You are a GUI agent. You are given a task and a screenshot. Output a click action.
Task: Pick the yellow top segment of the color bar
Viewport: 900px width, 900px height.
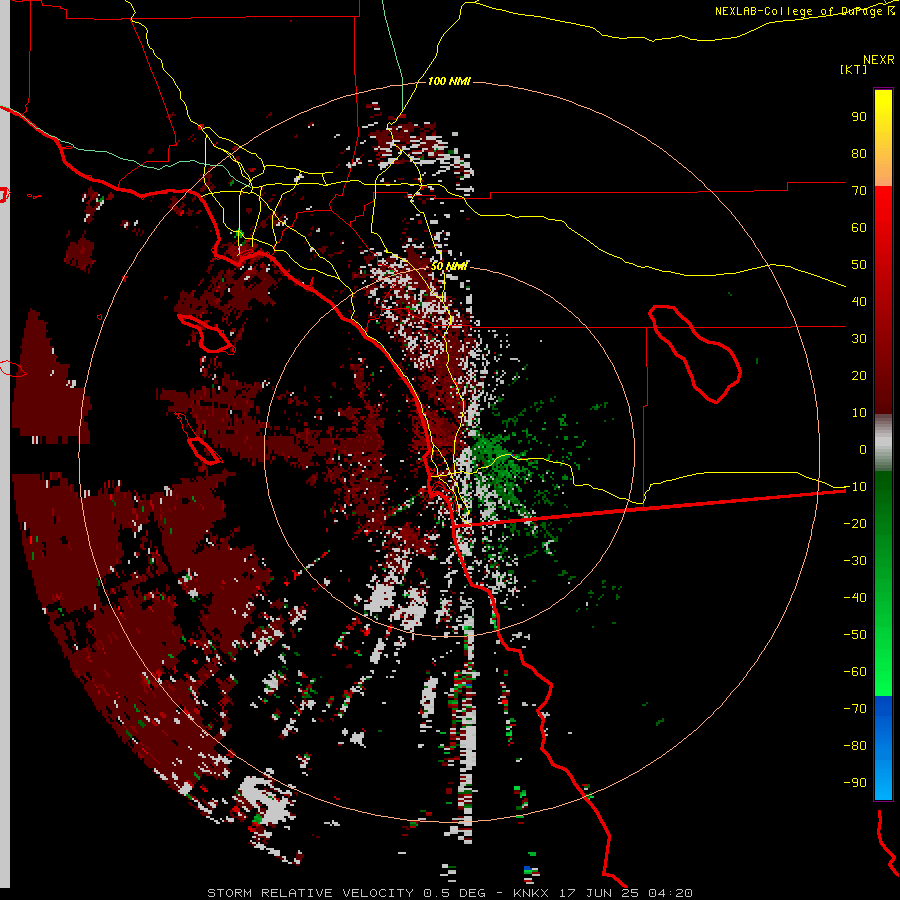point(883,138)
